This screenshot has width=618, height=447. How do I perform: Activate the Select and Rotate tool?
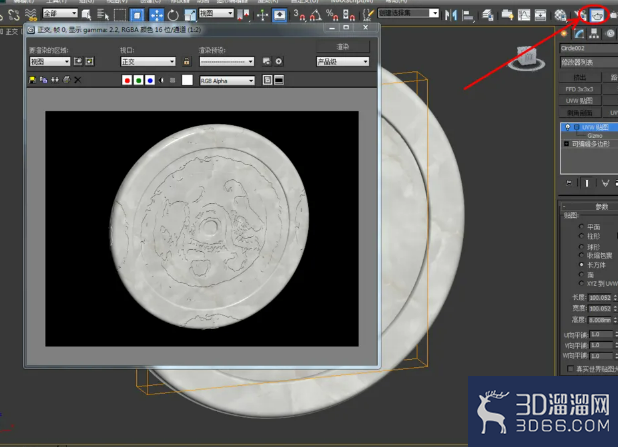click(x=173, y=15)
